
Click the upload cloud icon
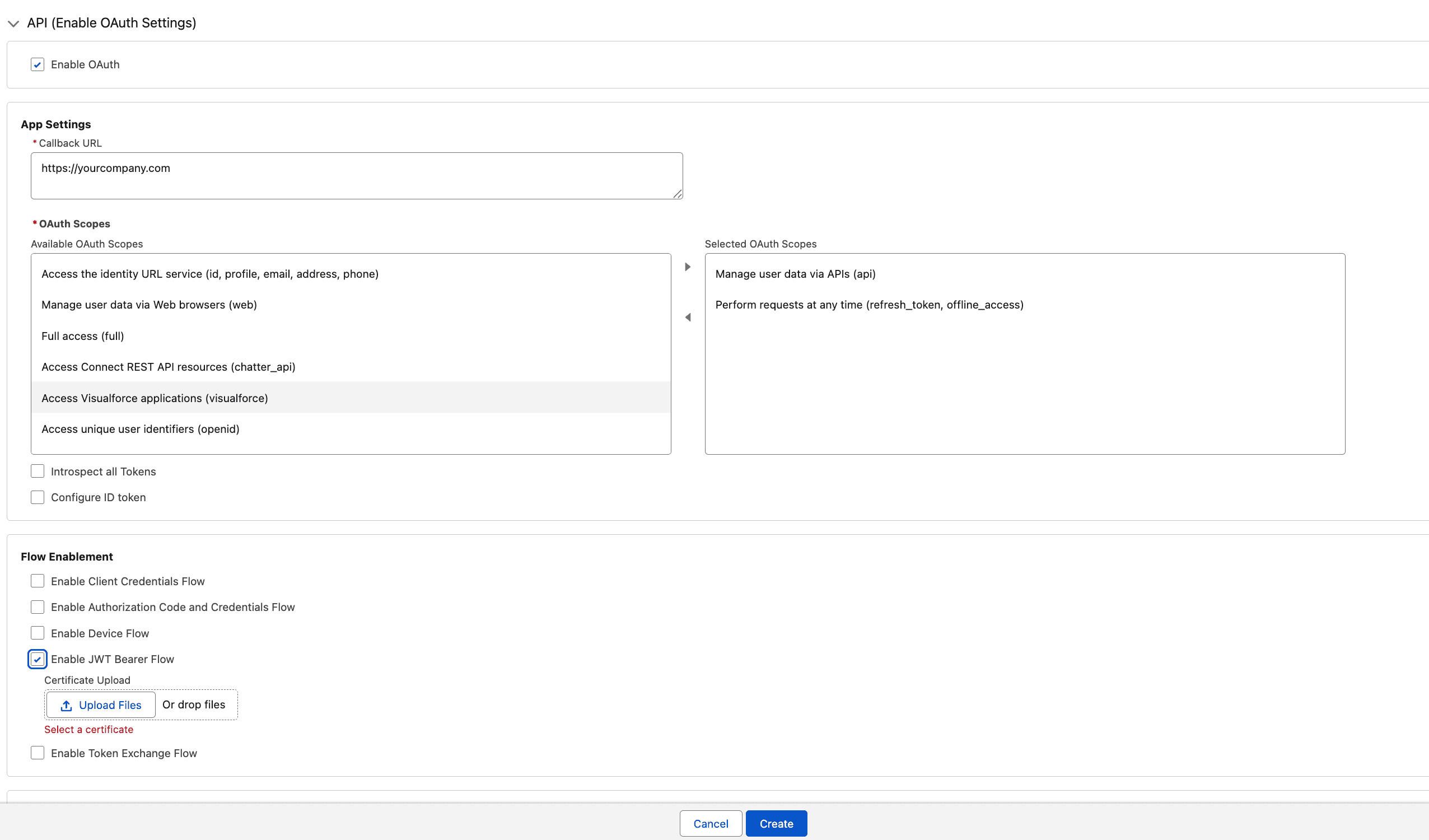tap(66, 705)
